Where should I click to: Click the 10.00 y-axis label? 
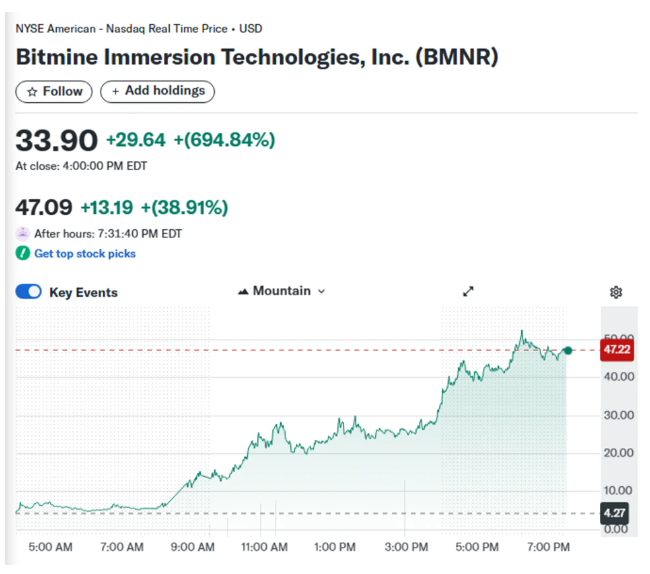(x=618, y=491)
